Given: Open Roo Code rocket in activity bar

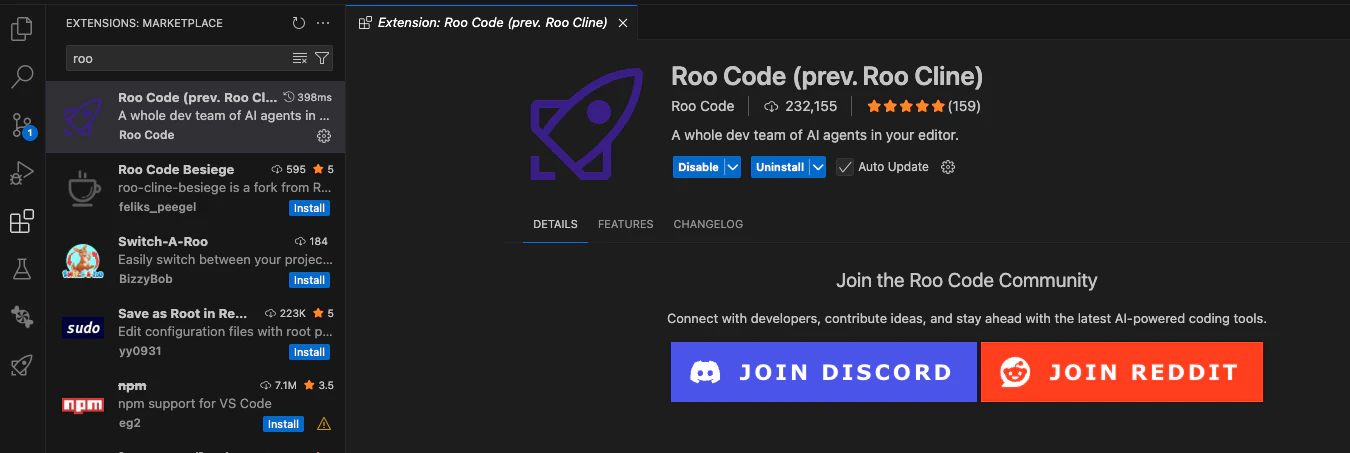Looking at the screenshot, I should coord(22,364).
